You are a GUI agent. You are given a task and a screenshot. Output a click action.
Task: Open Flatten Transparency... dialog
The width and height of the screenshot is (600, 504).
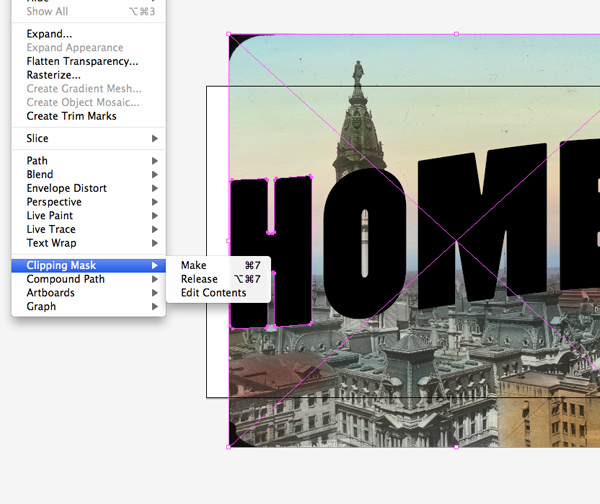pyautogui.click(x=88, y=61)
